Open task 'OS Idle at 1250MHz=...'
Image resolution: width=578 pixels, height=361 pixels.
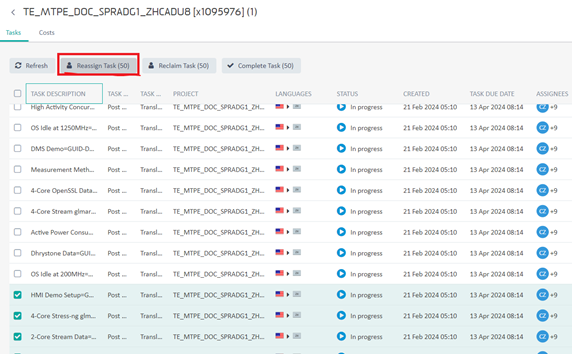click(x=64, y=128)
